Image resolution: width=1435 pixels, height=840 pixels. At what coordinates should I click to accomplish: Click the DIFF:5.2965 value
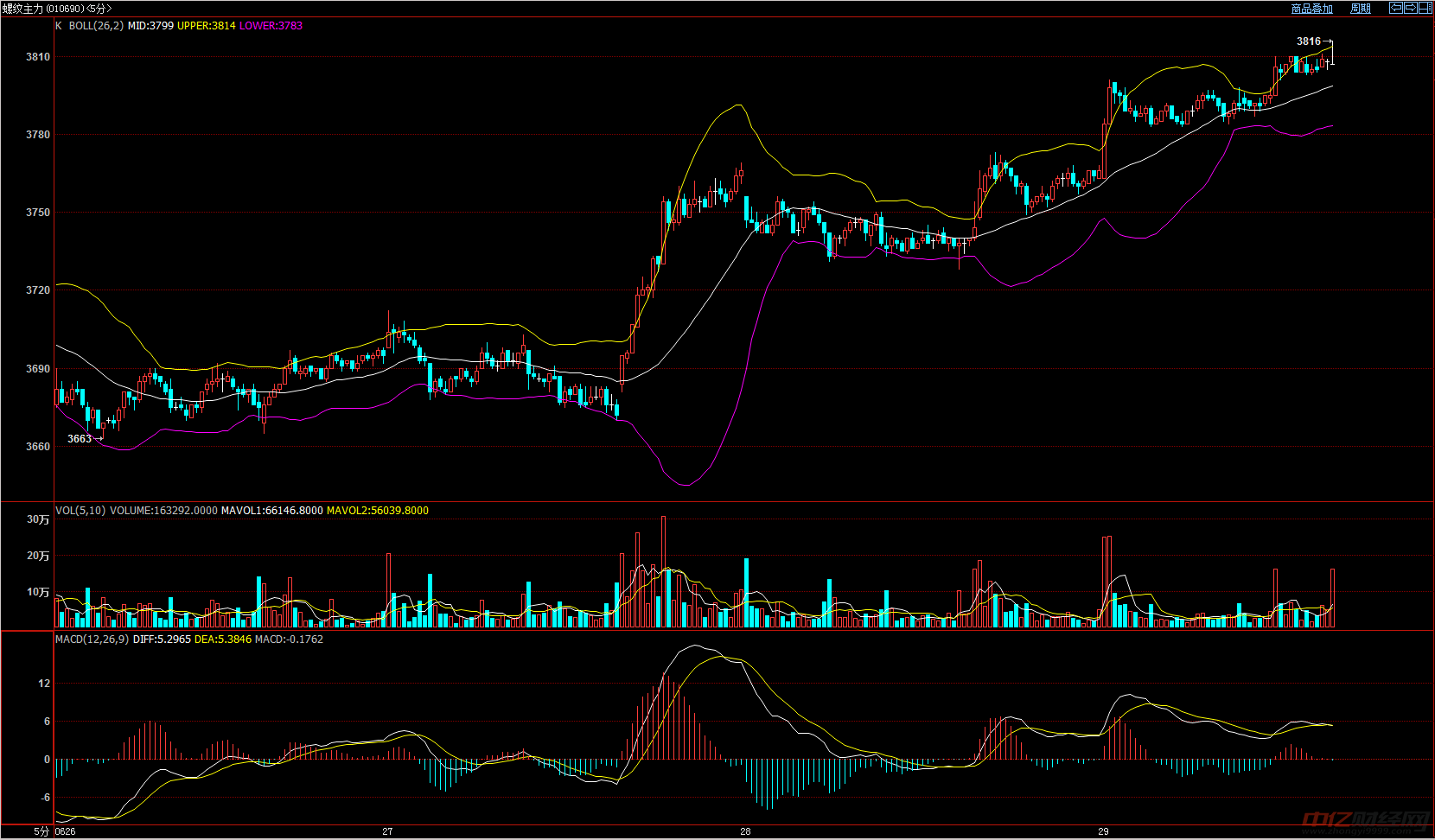pyautogui.click(x=162, y=640)
